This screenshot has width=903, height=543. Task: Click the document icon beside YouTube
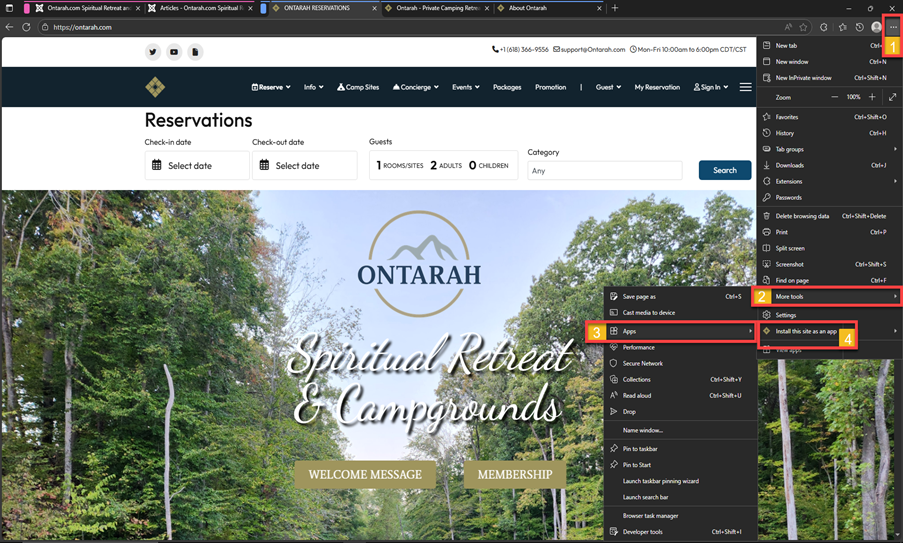pos(195,52)
